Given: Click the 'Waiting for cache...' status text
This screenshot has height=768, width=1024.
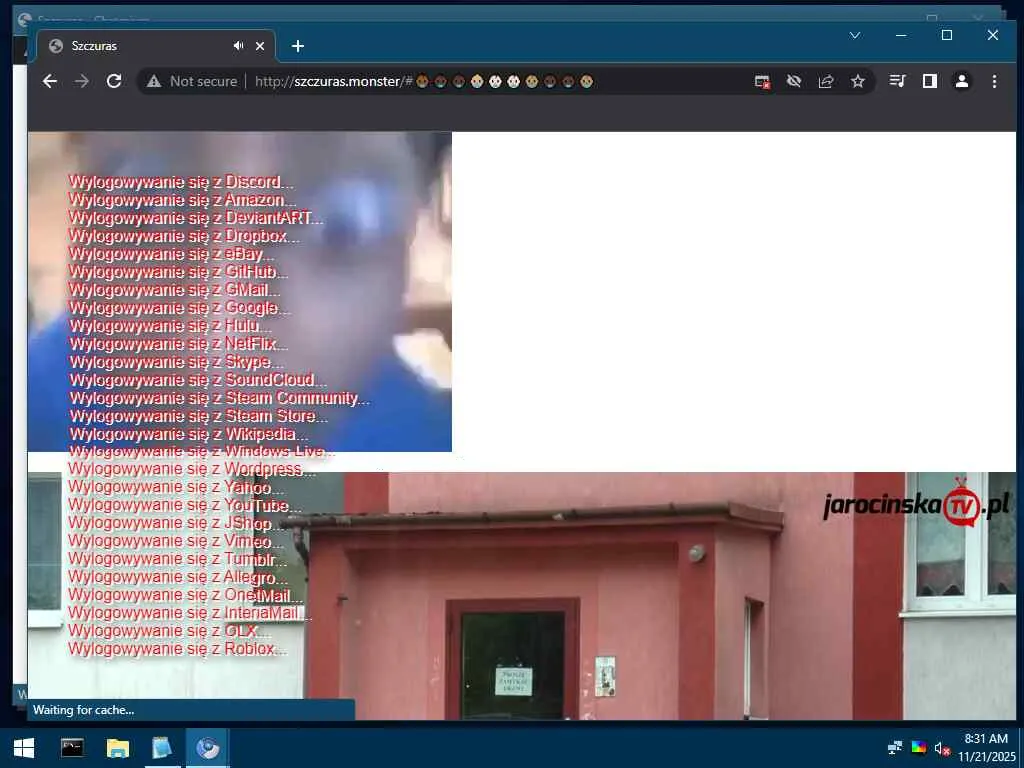Looking at the screenshot, I should tap(84, 710).
